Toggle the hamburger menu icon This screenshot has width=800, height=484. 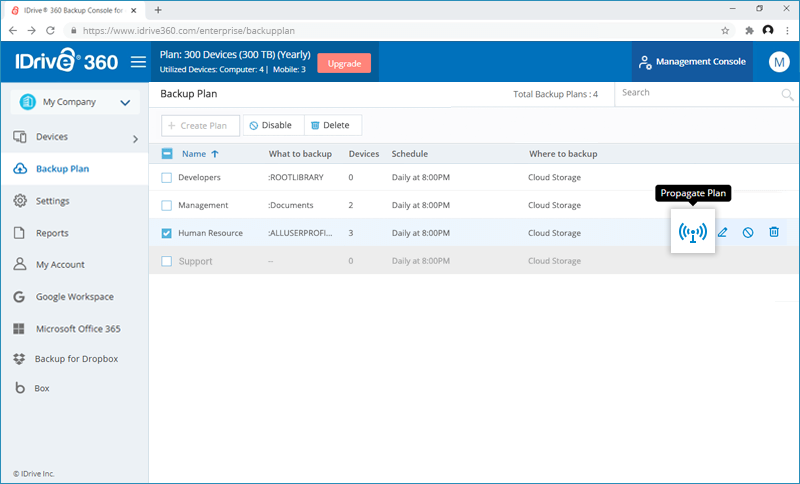point(139,62)
